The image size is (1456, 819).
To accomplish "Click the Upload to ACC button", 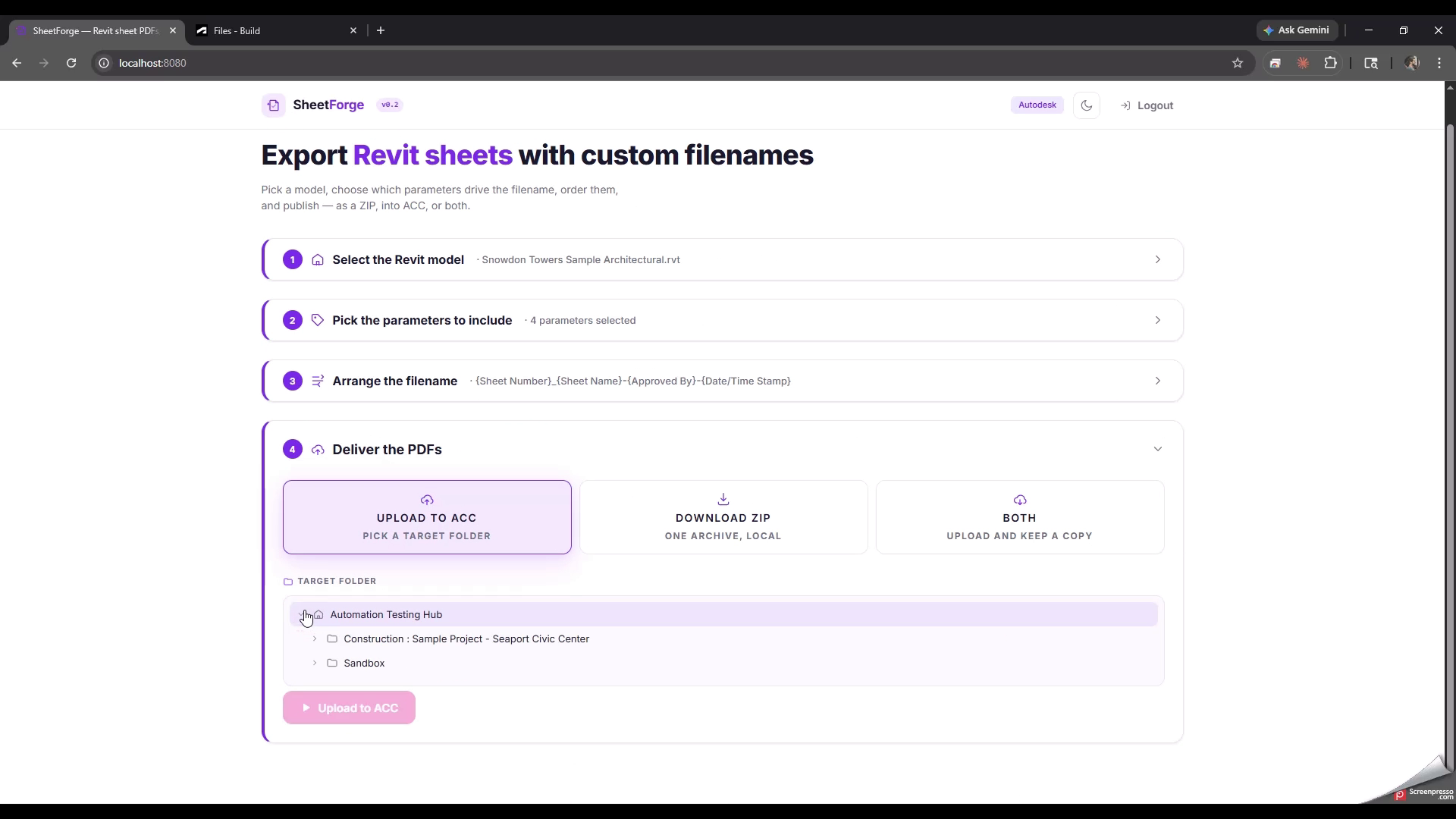I will (349, 708).
